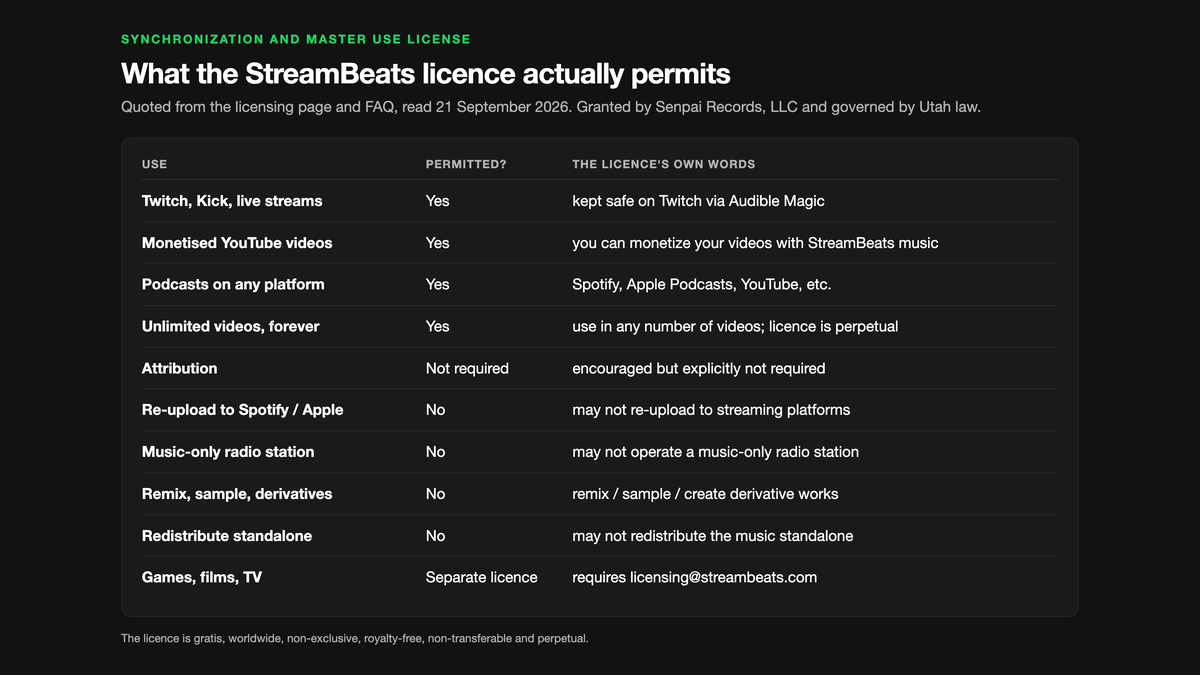Click 'Yes' in the Twitch, Kick row
The image size is (1200, 675).
tap(438, 201)
